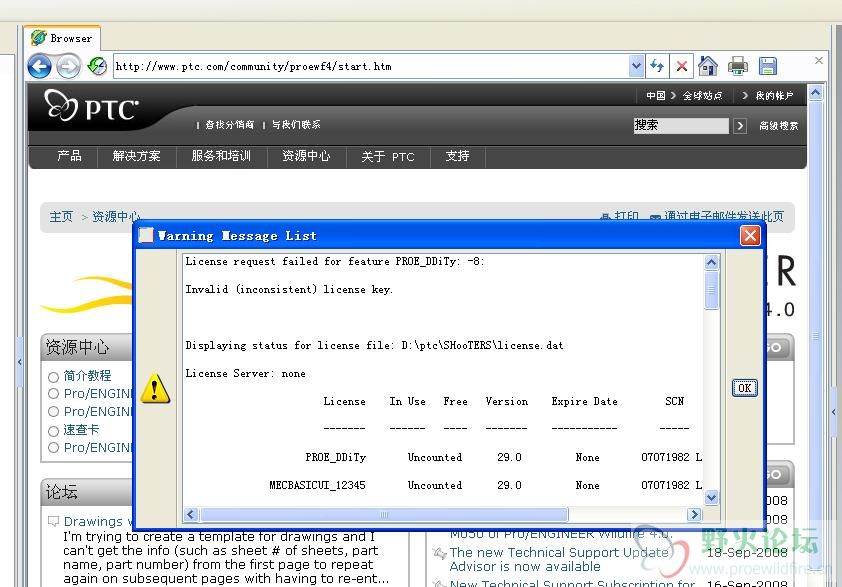Screen dimensions: 842x587
Task: Collapse left panel with the sash arrow
Action: tap(20, 362)
